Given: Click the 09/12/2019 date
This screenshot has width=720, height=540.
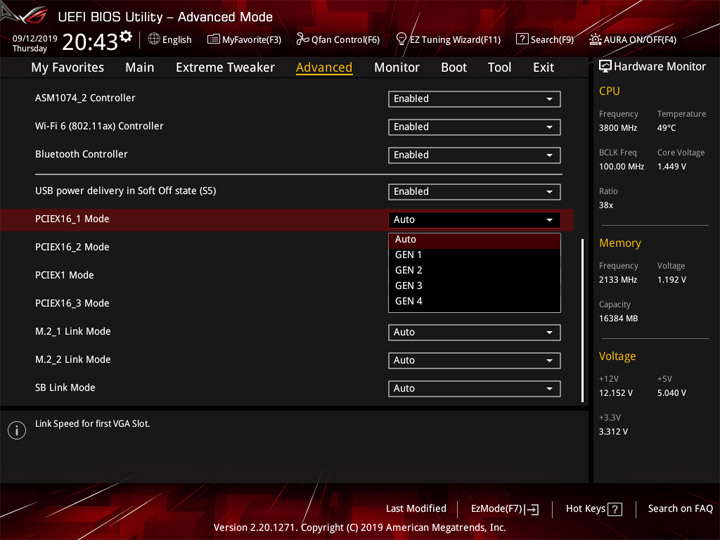Looking at the screenshot, I should [34, 39].
